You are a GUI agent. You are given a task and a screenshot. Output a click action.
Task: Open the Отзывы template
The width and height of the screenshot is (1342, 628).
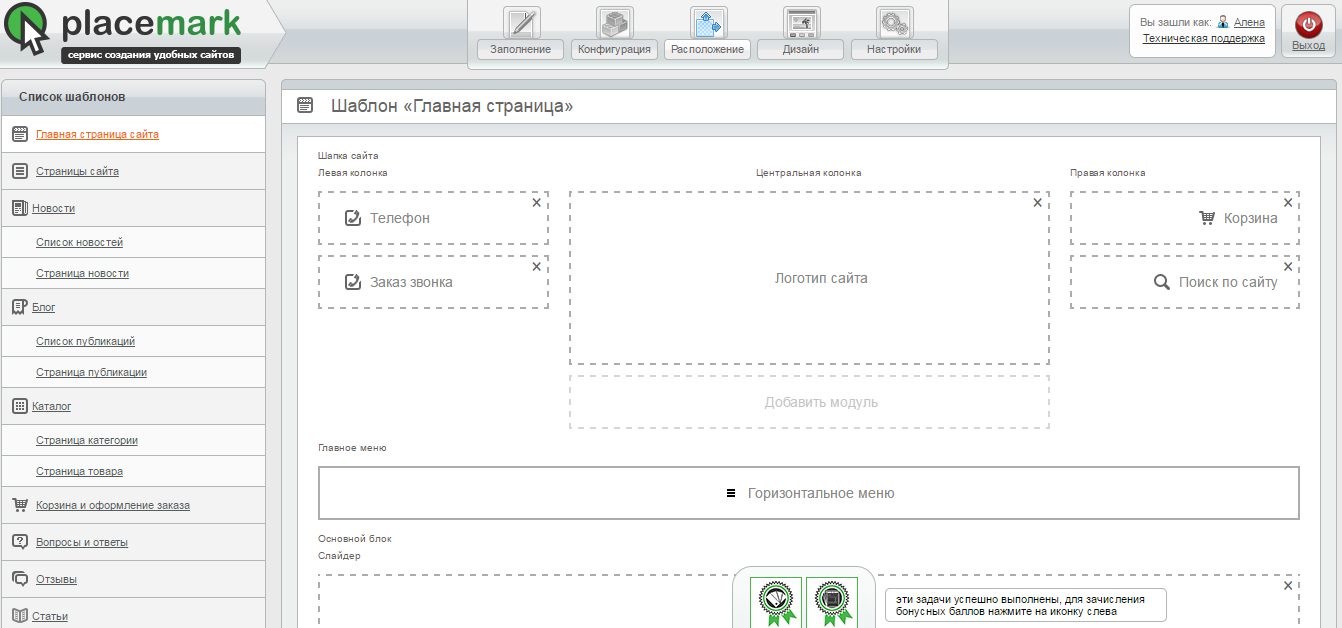pos(56,580)
